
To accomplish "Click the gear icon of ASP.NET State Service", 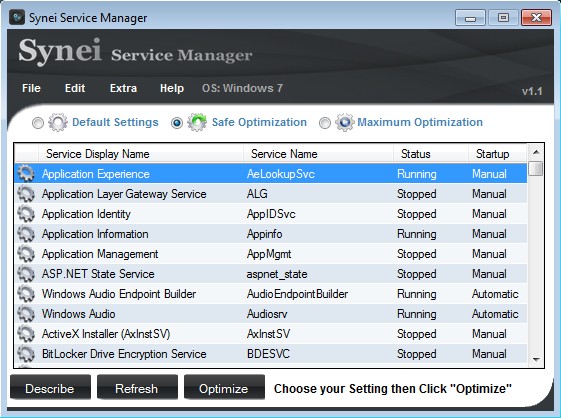I will click(26, 274).
